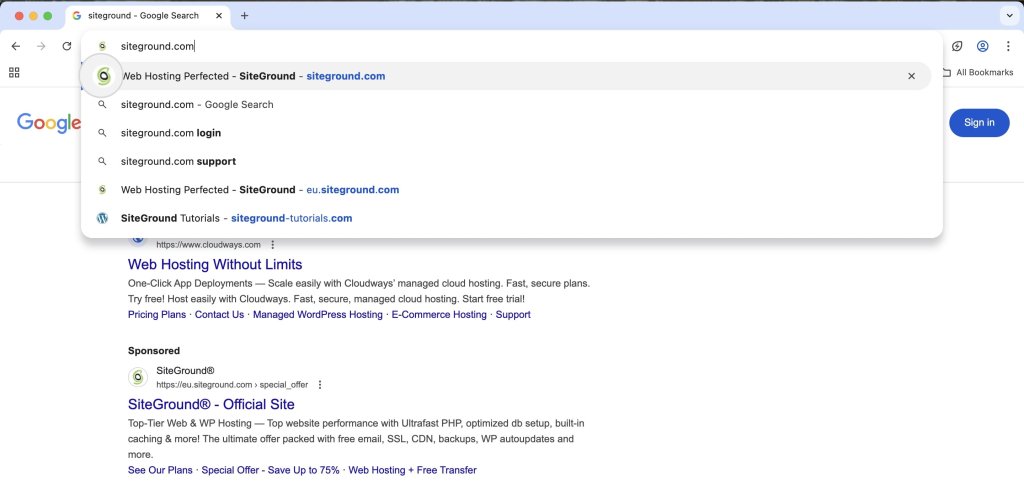Choose the 'siteground.com login' suggestion
The image size is (1024, 498).
click(505, 133)
